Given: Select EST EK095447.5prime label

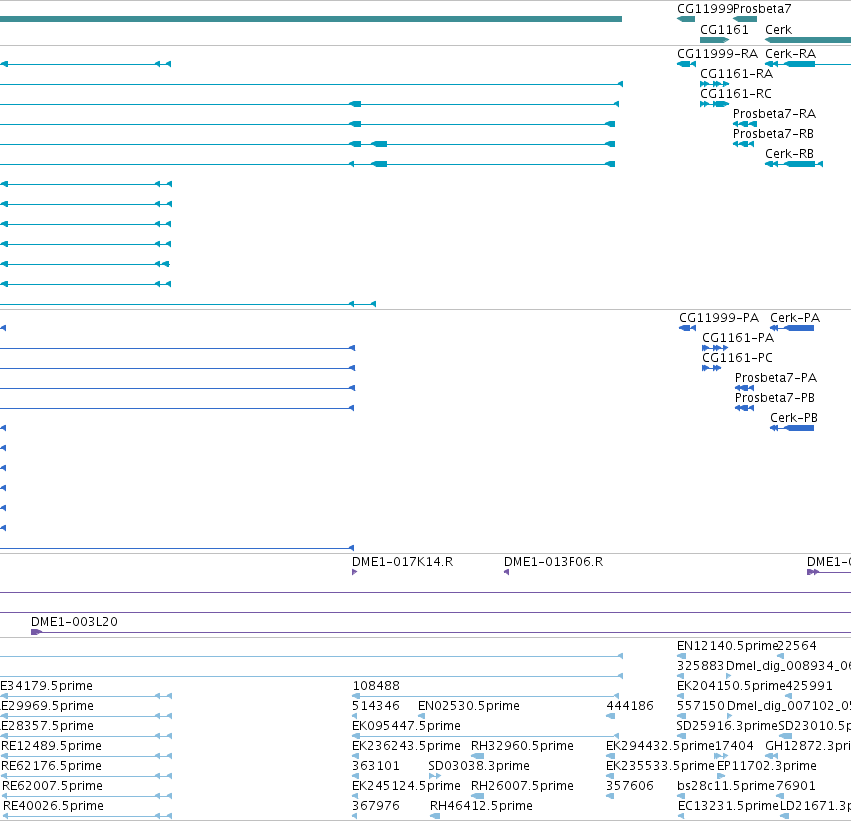Looking at the screenshot, I should click(x=407, y=726).
